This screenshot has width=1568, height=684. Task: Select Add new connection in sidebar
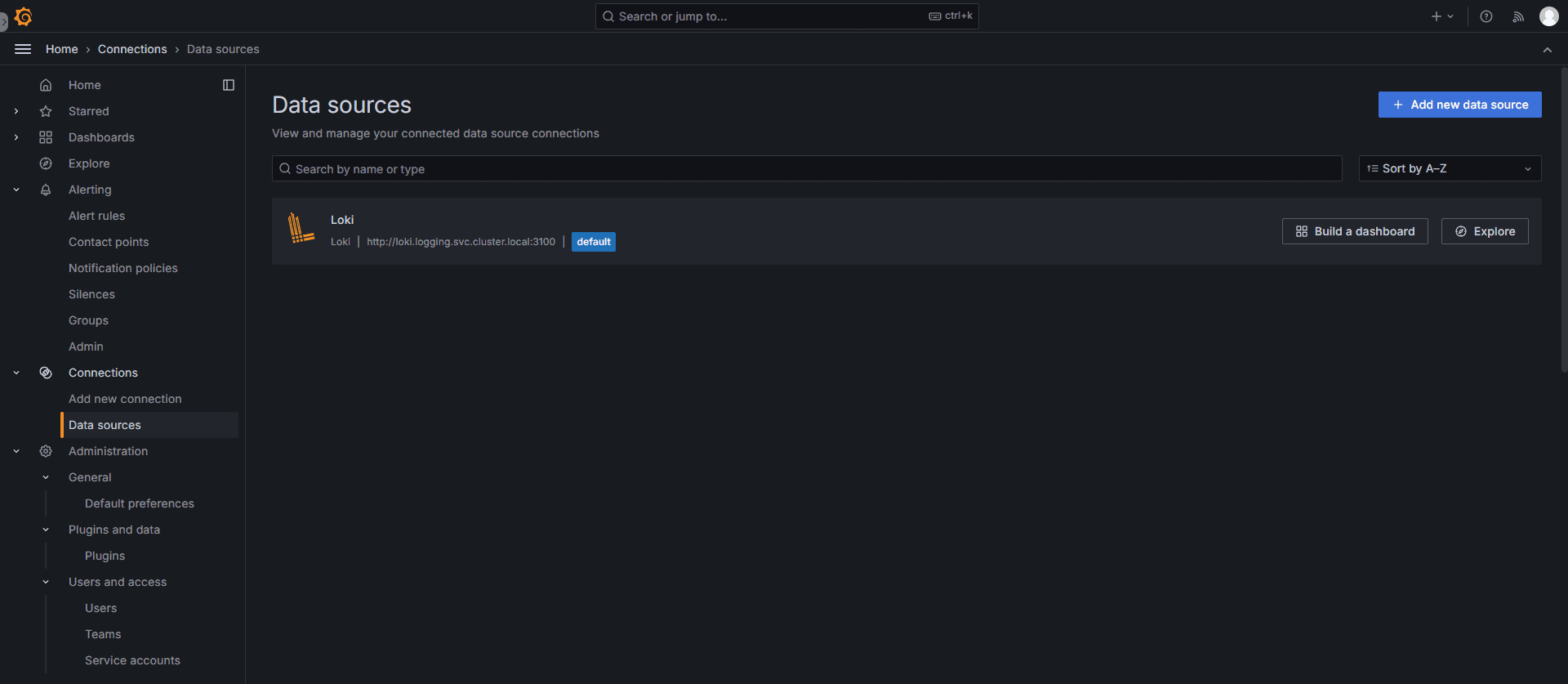(125, 399)
